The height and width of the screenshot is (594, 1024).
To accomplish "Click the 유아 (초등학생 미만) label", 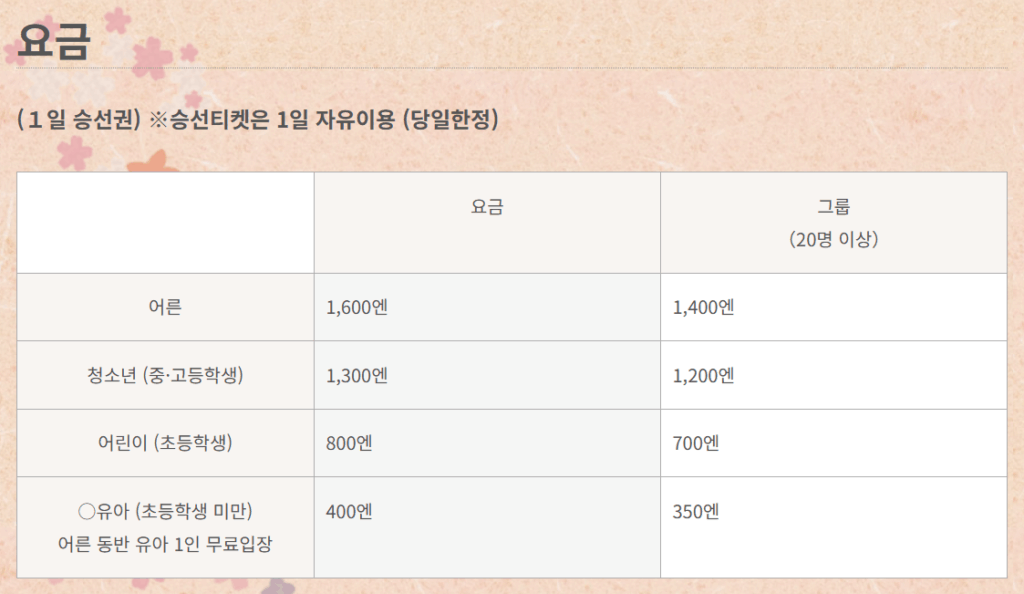I will tap(165, 511).
